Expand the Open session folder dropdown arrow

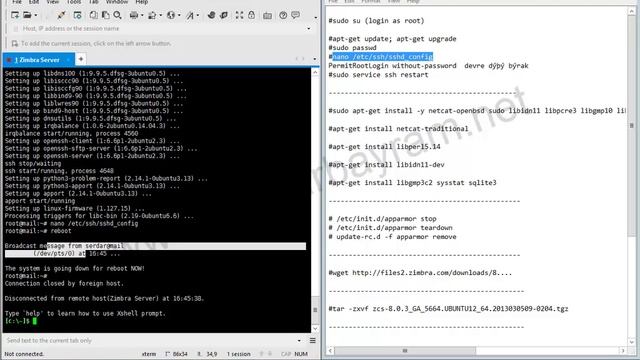[36, 16]
